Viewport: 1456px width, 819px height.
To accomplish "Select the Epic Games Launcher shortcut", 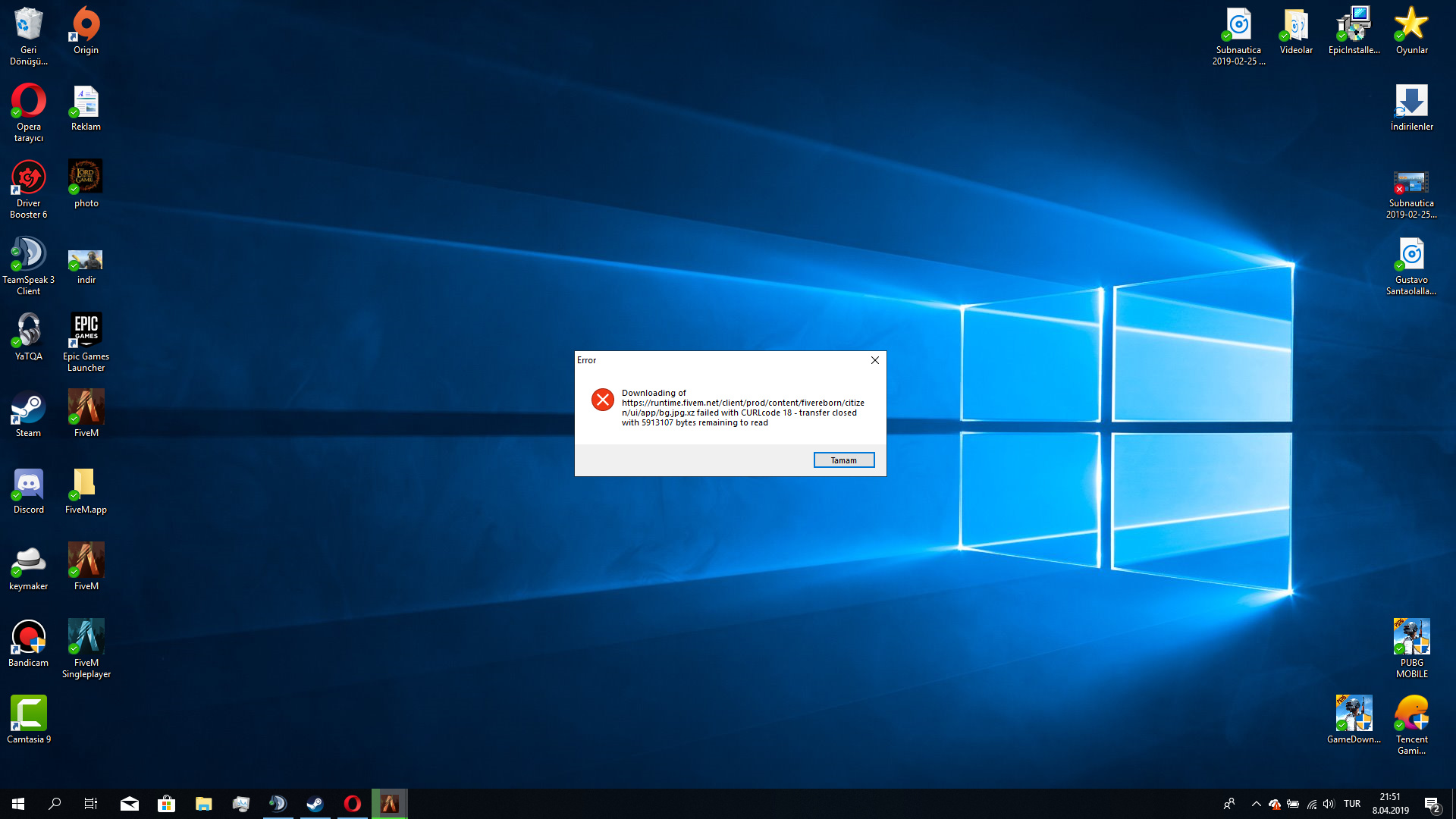I will [x=86, y=342].
